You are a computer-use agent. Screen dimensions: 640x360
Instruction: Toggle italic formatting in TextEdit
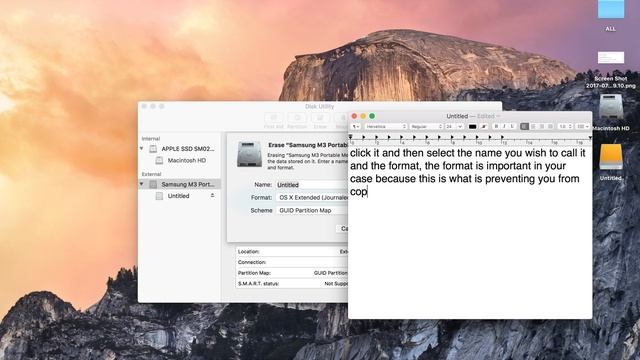[504, 127]
